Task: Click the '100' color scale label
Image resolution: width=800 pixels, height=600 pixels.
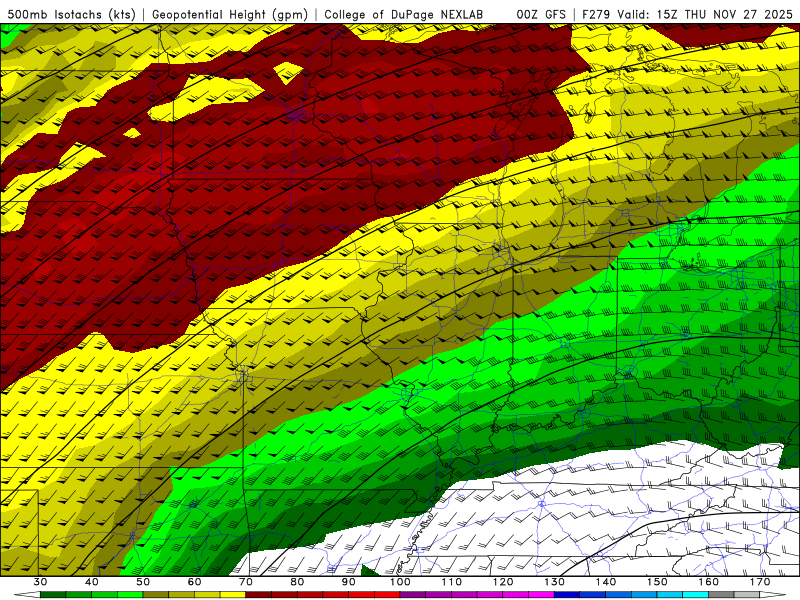Action: pyautogui.click(x=401, y=582)
